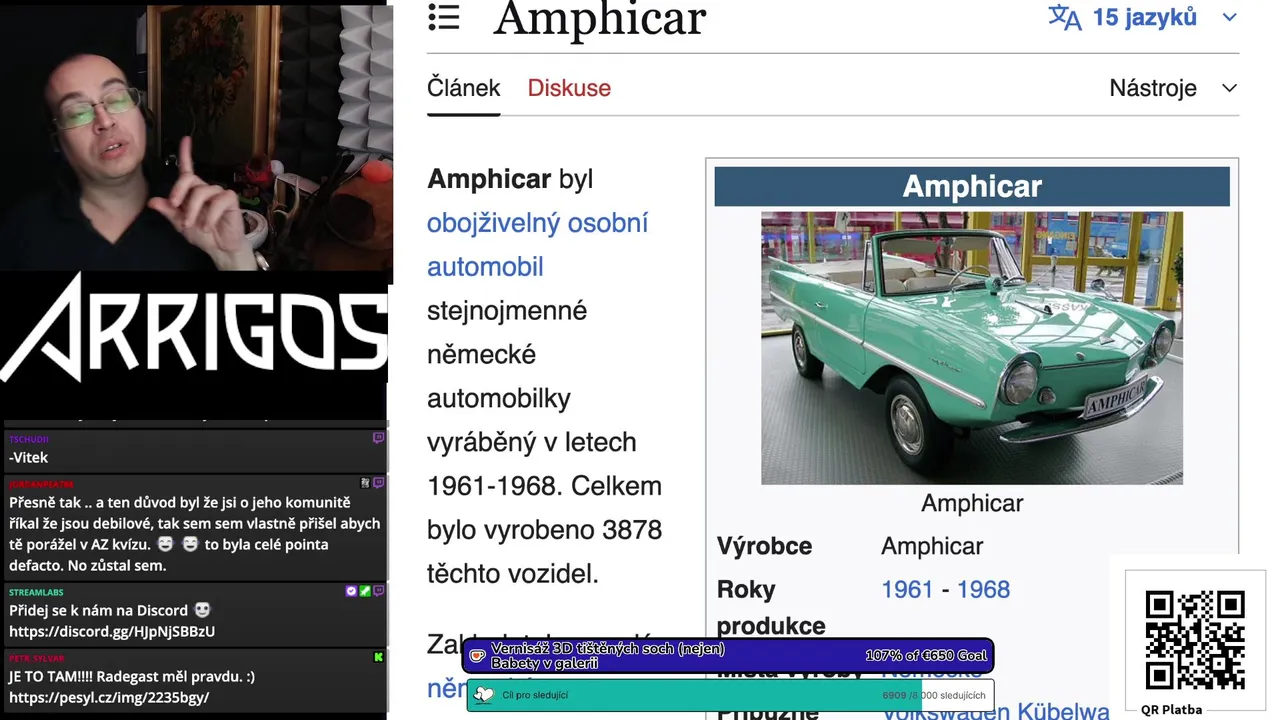This screenshot has width=1280, height=720.
Task: Click Twitch icon on JORDANPEATR8 message
Action: [378, 483]
